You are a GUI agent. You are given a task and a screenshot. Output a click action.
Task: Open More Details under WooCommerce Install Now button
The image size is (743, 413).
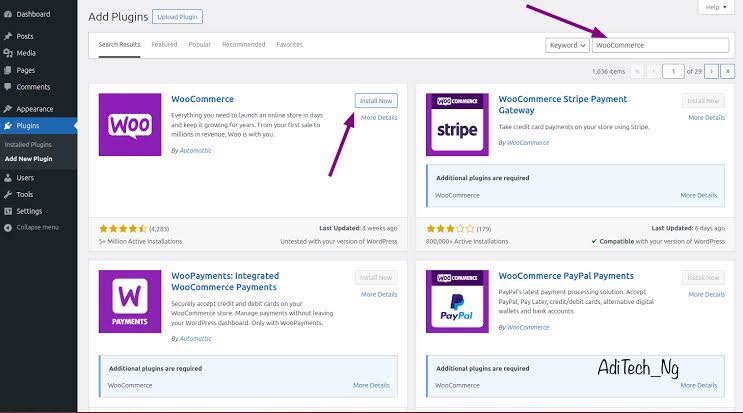[379, 117]
